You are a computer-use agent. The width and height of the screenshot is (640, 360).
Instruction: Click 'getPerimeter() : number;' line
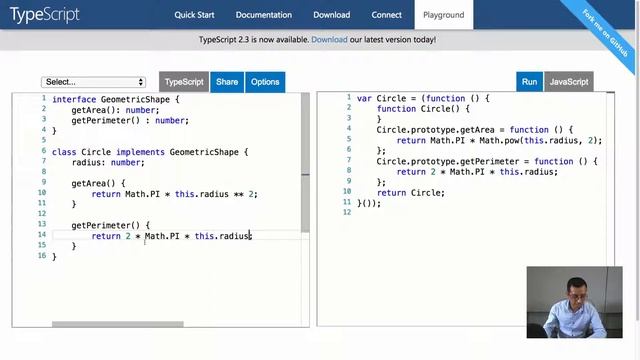pos(130,121)
